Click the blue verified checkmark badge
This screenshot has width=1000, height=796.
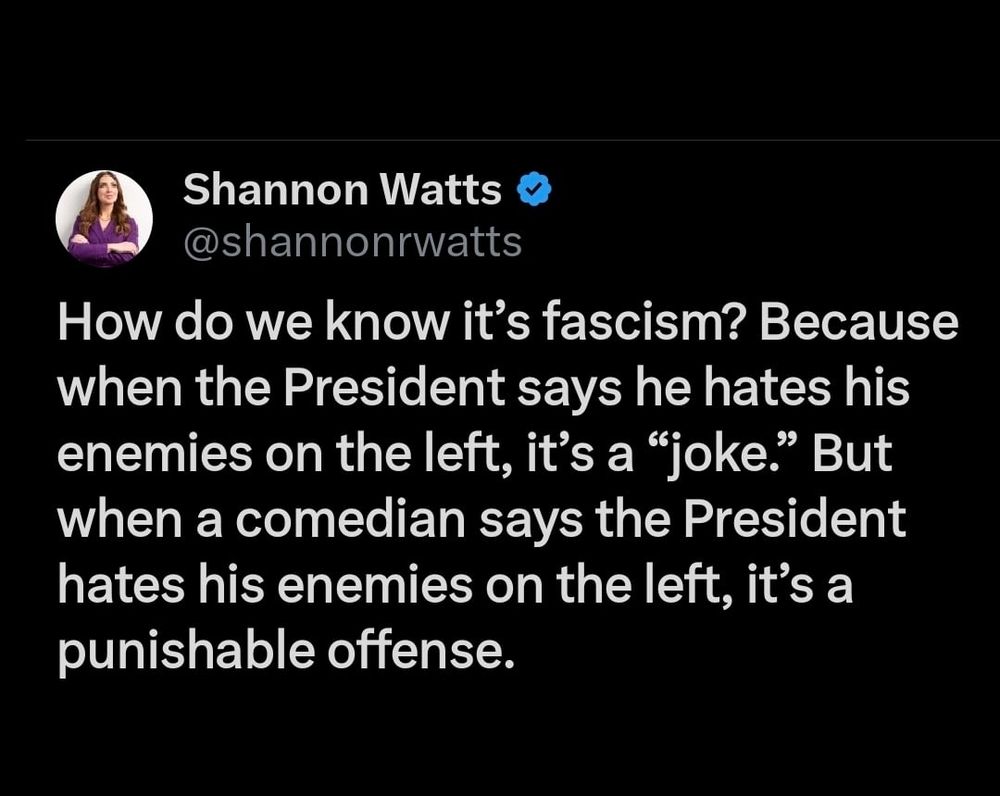[533, 190]
